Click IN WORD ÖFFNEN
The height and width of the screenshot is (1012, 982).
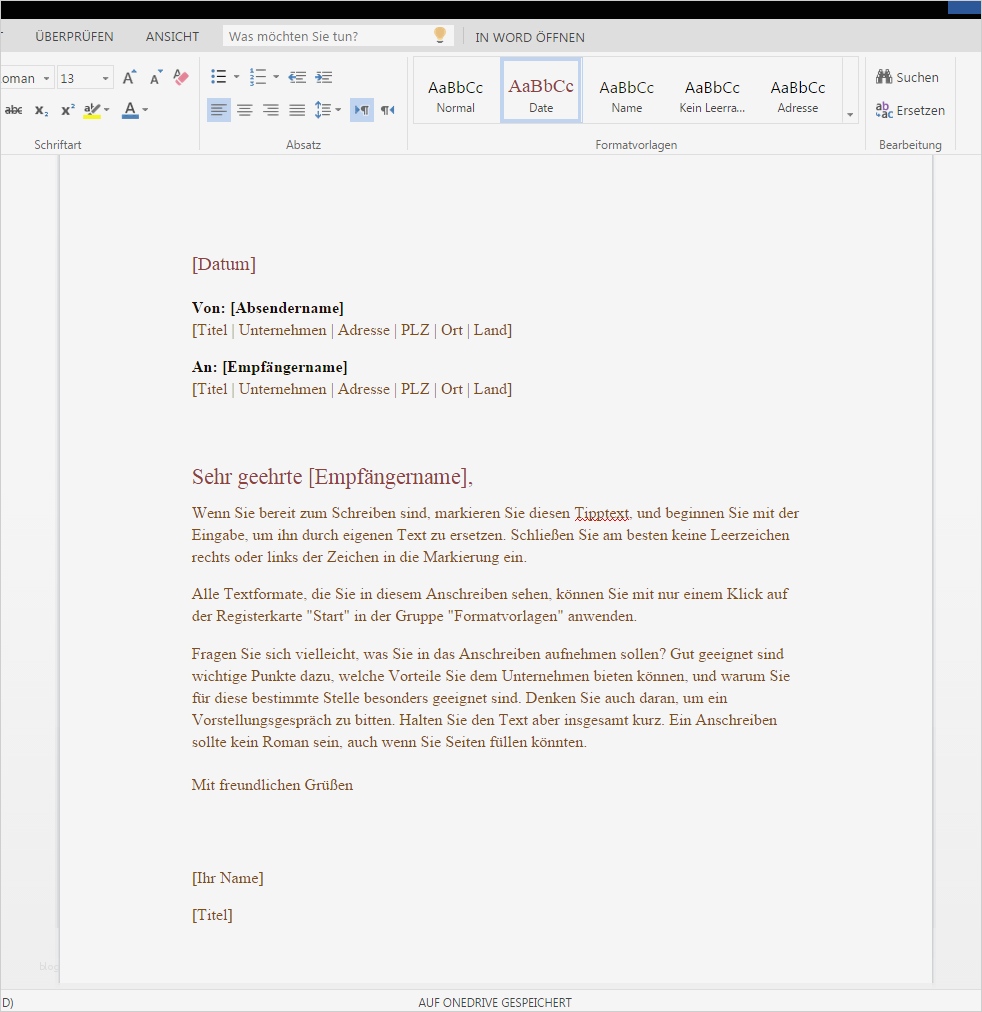point(530,37)
